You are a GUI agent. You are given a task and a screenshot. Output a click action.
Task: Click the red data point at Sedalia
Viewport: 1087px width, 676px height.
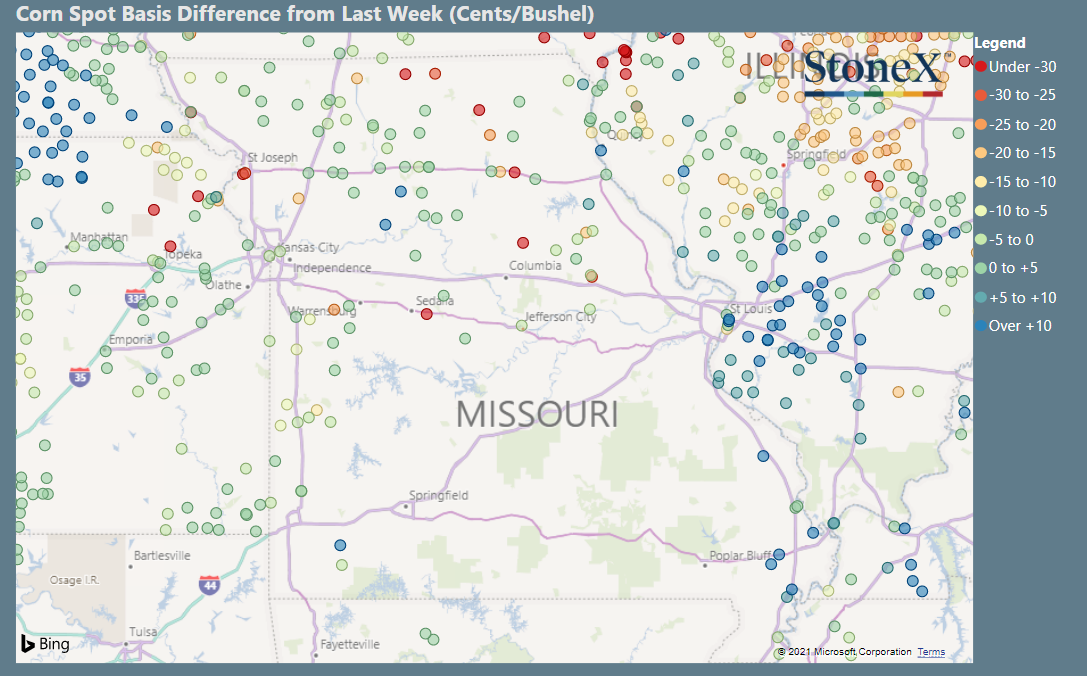[427, 314]
